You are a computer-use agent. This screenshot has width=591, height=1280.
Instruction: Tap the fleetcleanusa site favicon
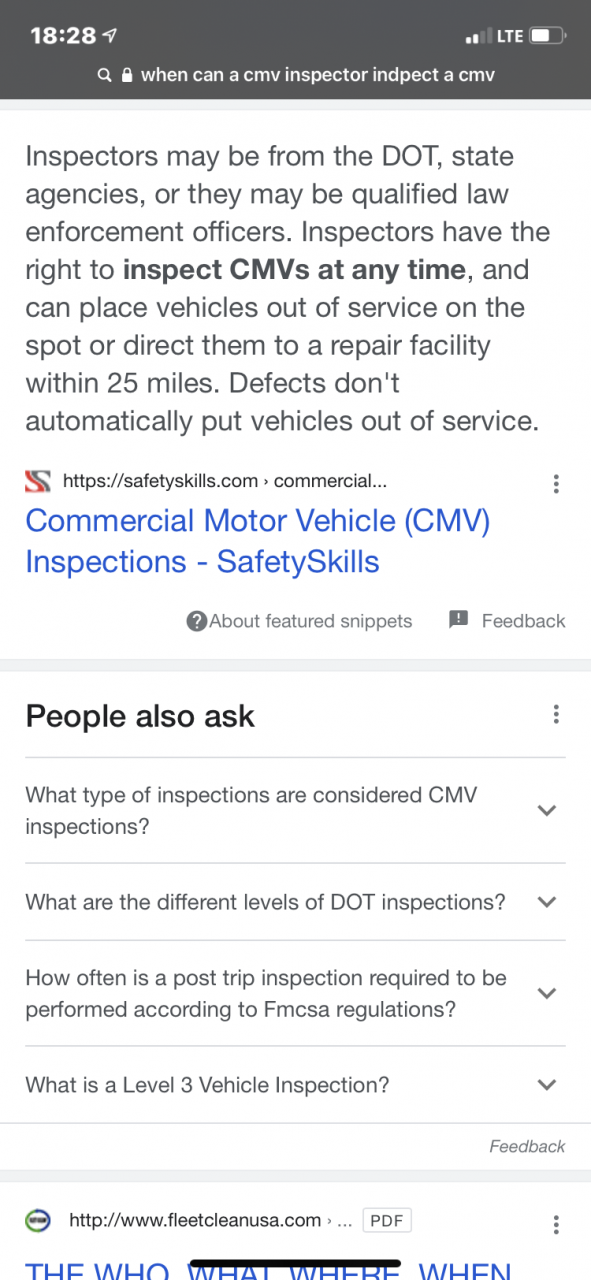point(38,1220)
